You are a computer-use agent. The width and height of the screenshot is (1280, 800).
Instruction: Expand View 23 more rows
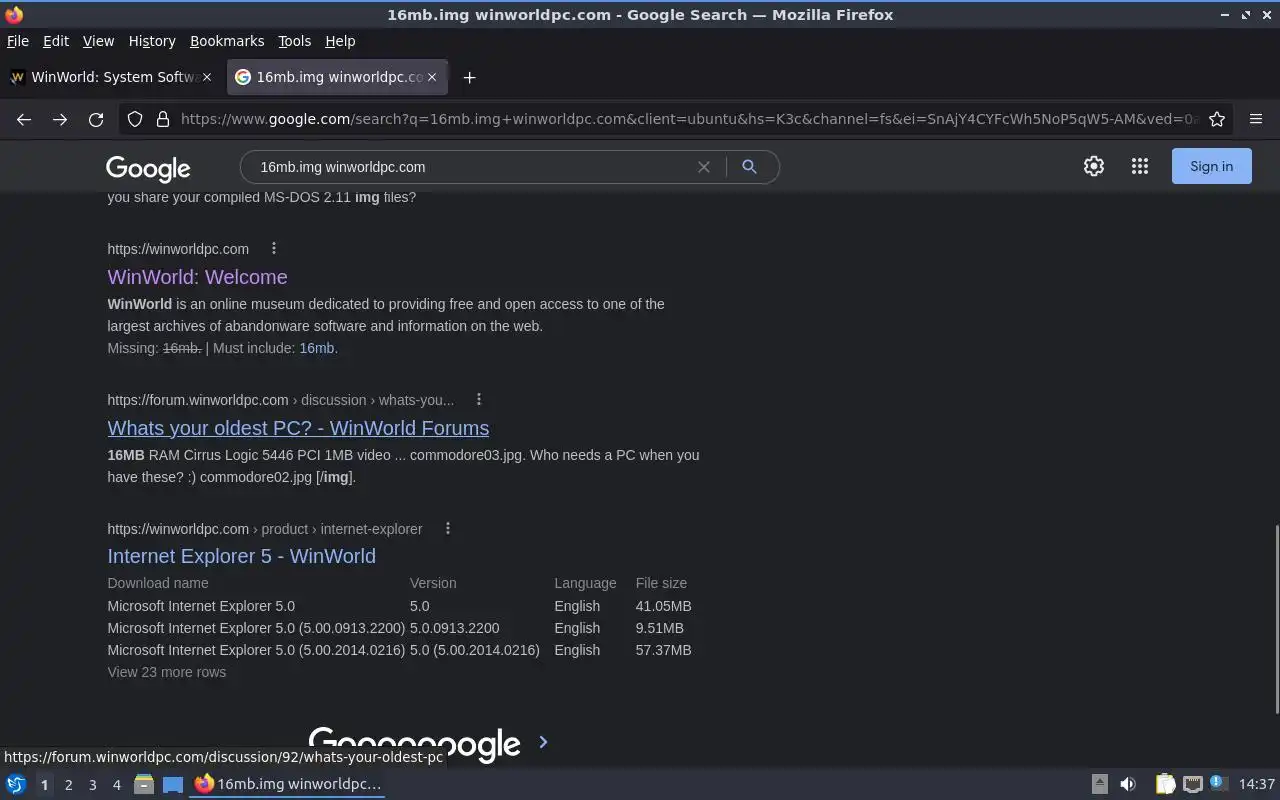point(167,672)
